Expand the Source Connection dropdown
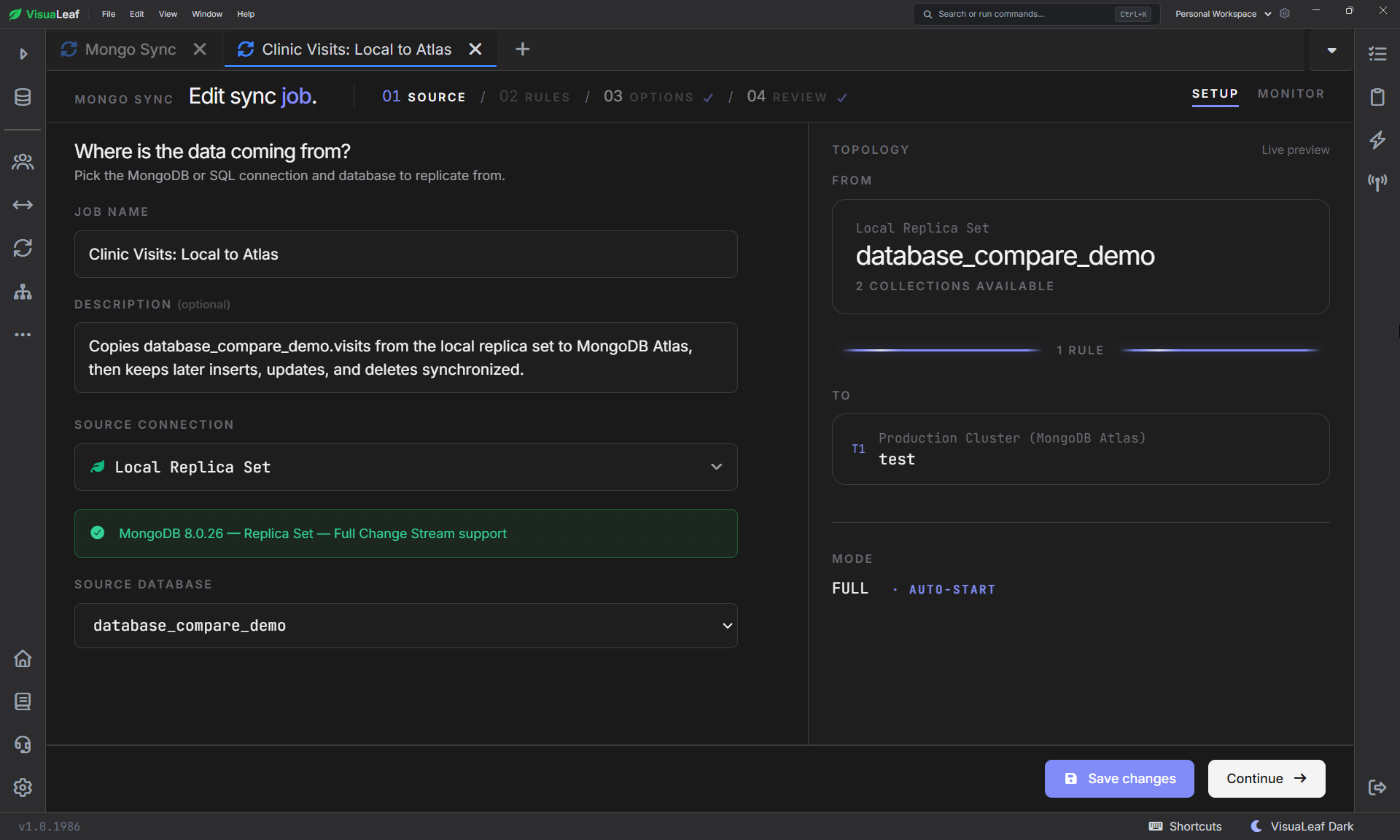The height and width of the screenshot is (840, 1400). (x=406, y=467)
